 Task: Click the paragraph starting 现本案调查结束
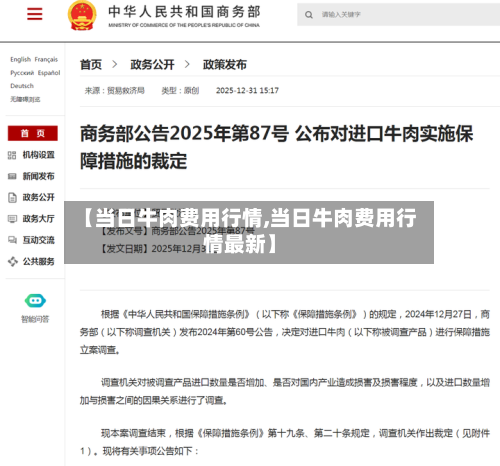(x=285, y=442)
